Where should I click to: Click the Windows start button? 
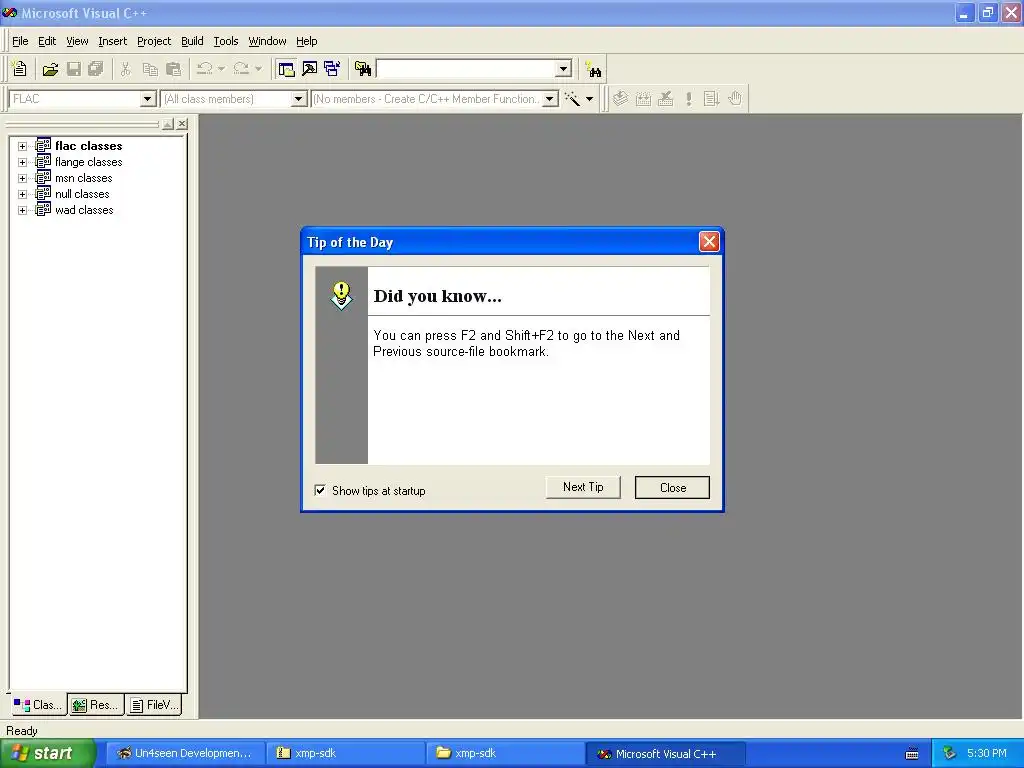click(48, 754)
